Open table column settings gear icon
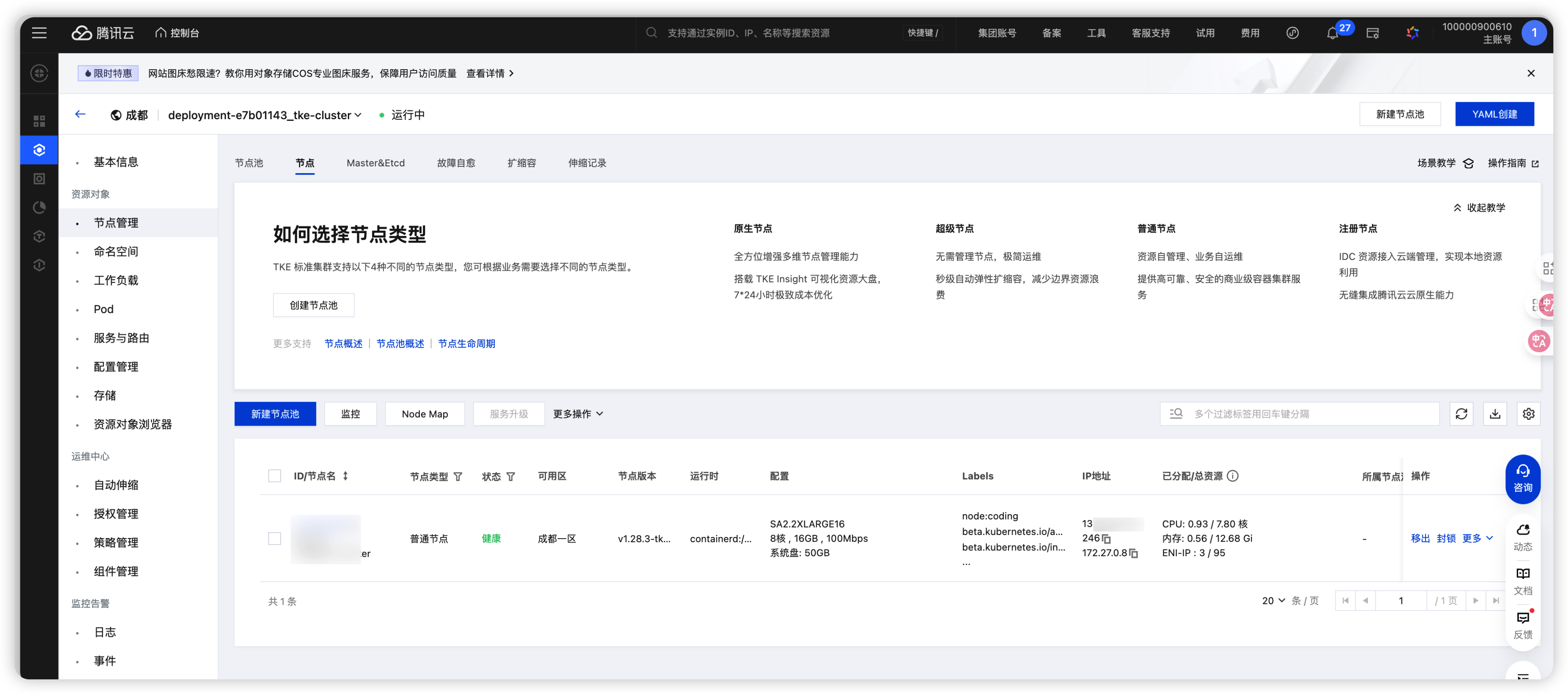The image size is (1568, 694). (1528, 414)
